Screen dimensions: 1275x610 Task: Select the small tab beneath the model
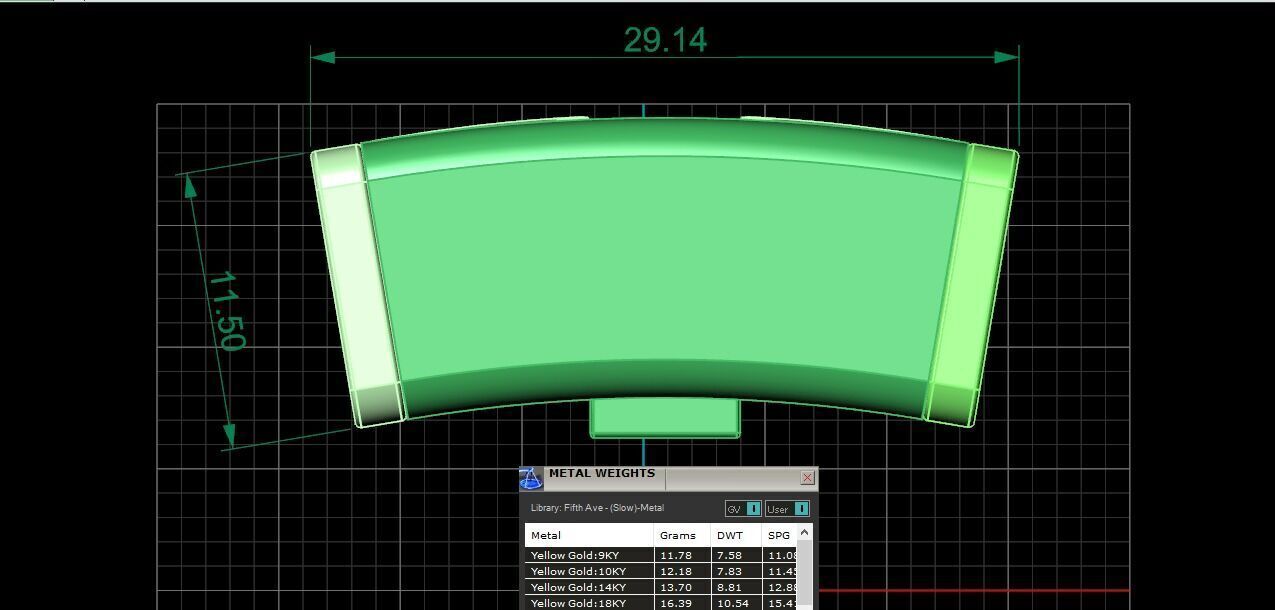[x=665, y=418]
